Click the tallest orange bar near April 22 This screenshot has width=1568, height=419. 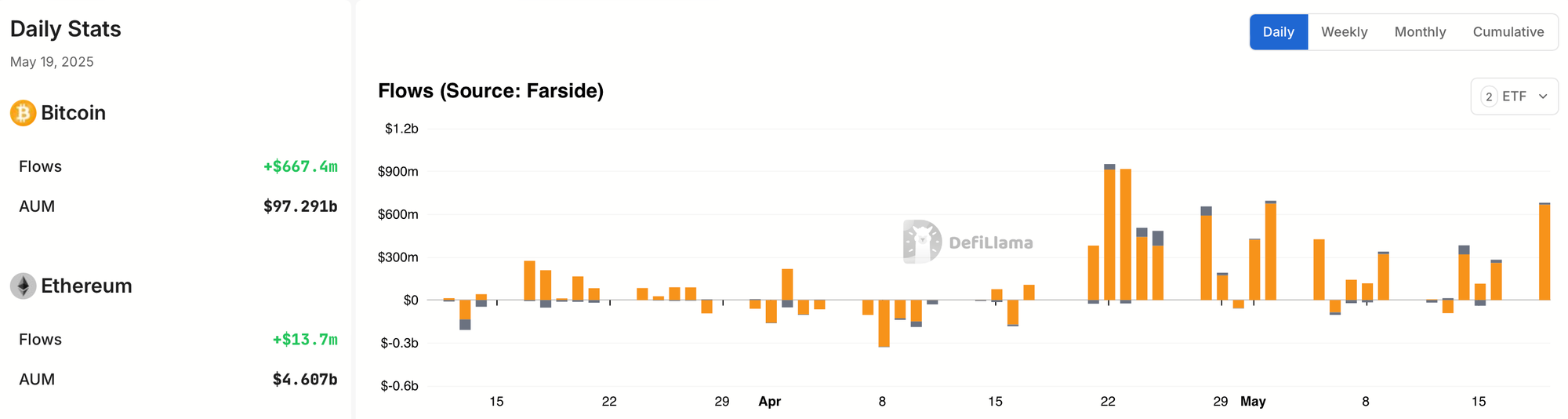[x=1109, y=235]
